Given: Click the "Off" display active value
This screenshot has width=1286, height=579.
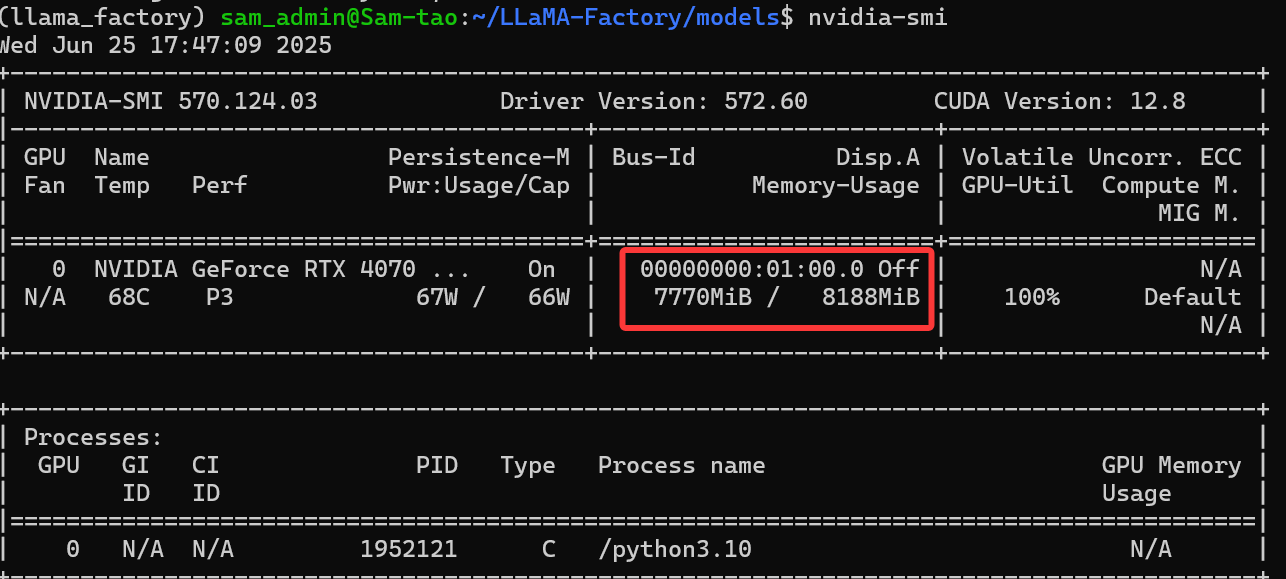Looking at the screenshot, I should point(899,269).
